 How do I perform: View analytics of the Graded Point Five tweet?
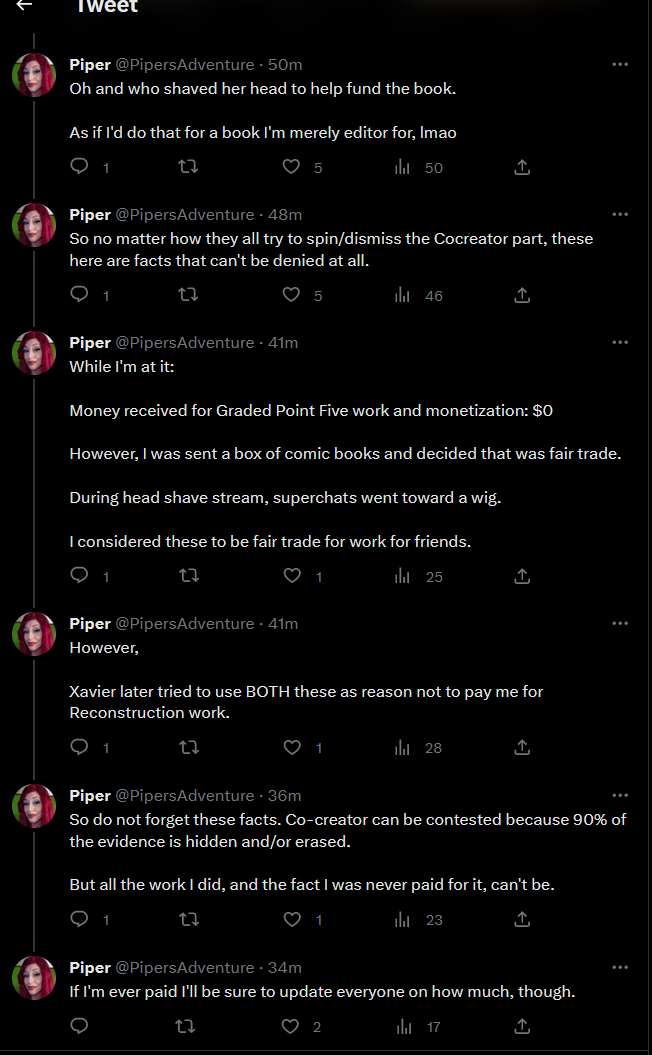[403, 576]
